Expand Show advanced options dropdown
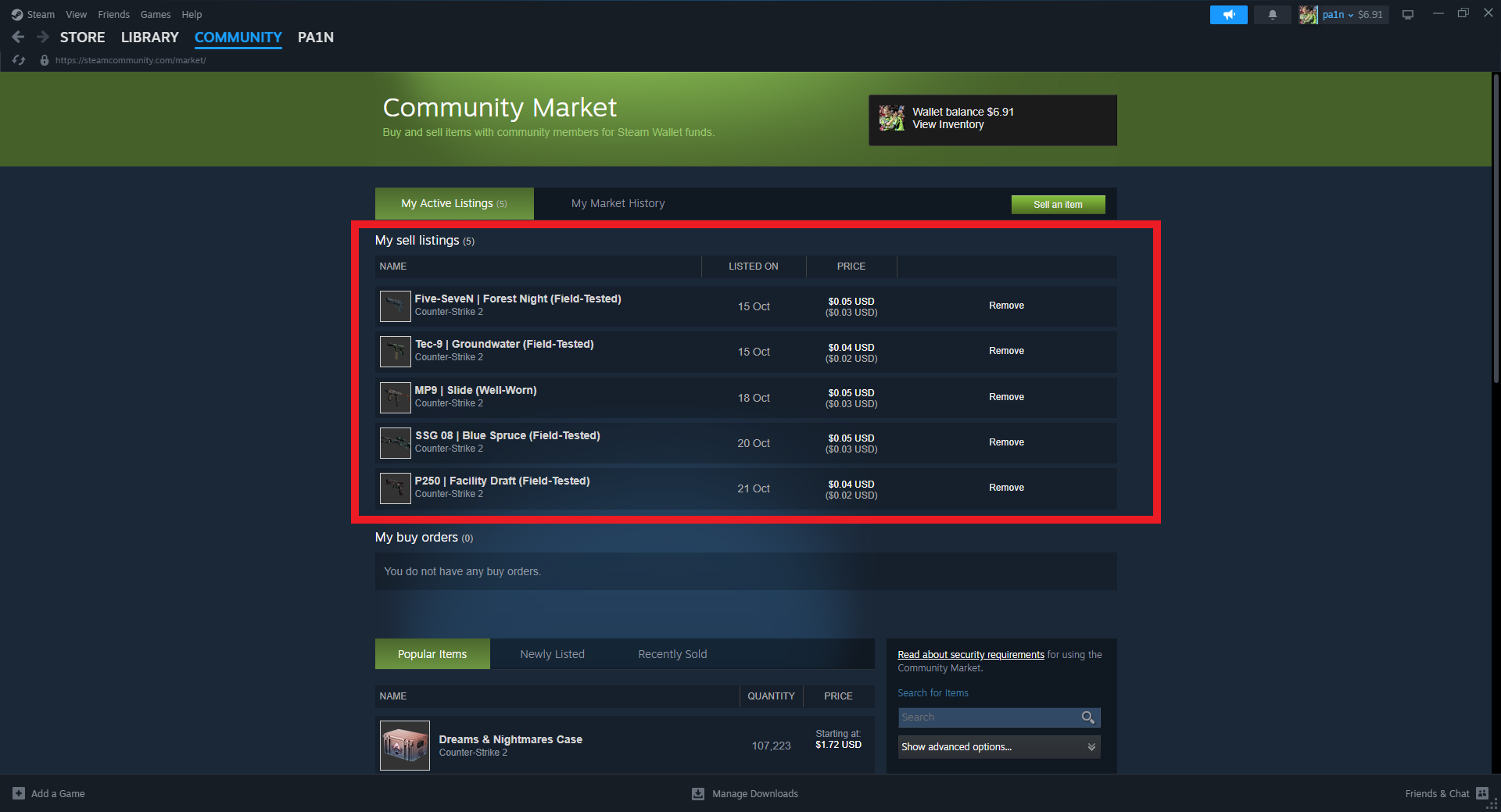Screen dimensions: 1501x812 [x=999, y=747]
